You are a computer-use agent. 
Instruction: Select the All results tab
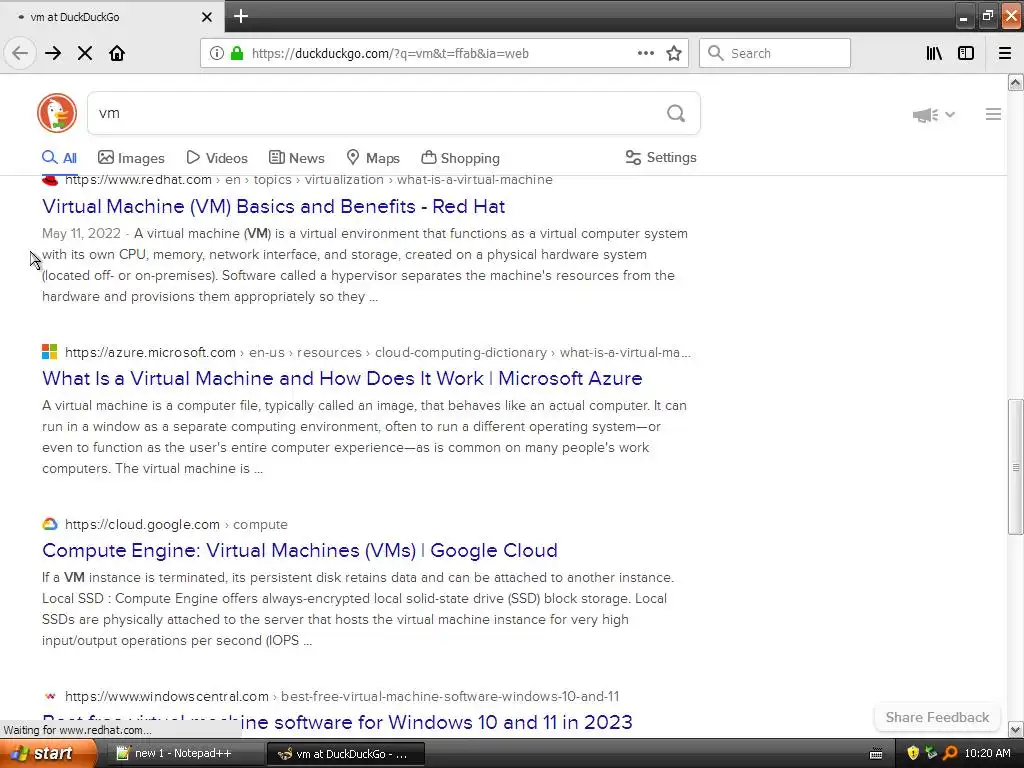click(59, 158)
